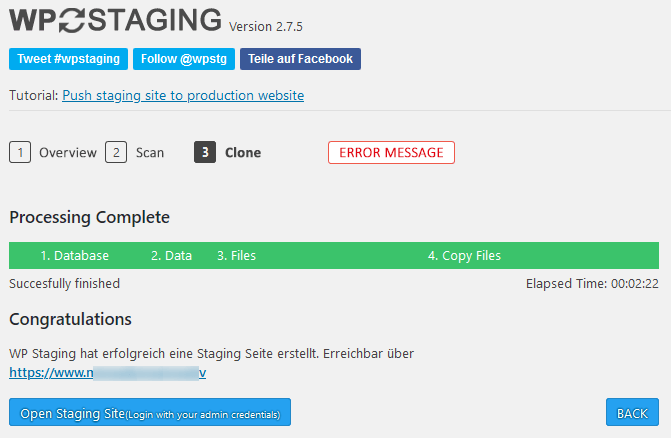Open the Push staging site tutorial link
This screenshot has width=671, height=438.
(x=183, y=95)
